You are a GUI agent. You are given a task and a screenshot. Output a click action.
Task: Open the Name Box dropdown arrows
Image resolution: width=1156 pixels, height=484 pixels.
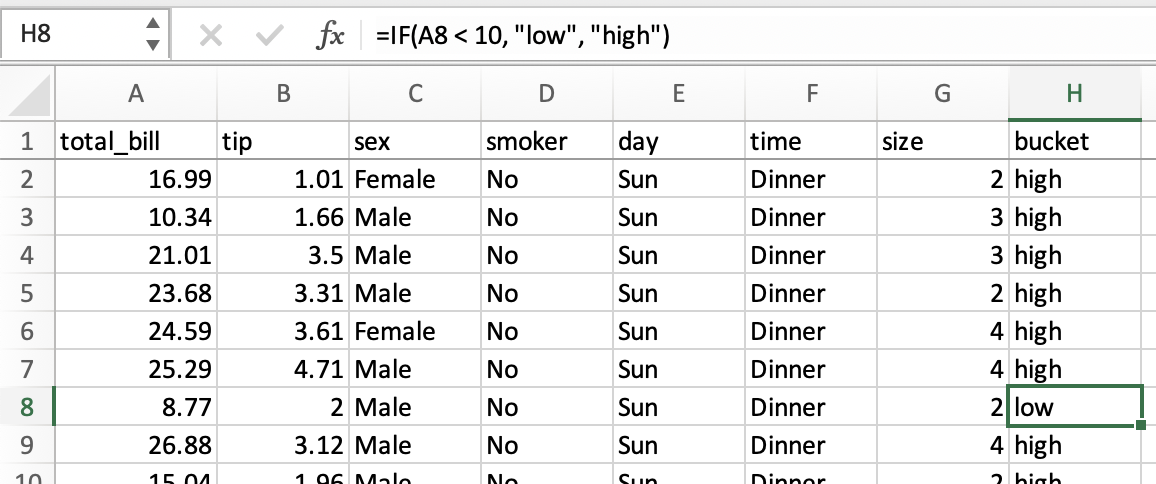pyautogui.click(x=152, y=35)
